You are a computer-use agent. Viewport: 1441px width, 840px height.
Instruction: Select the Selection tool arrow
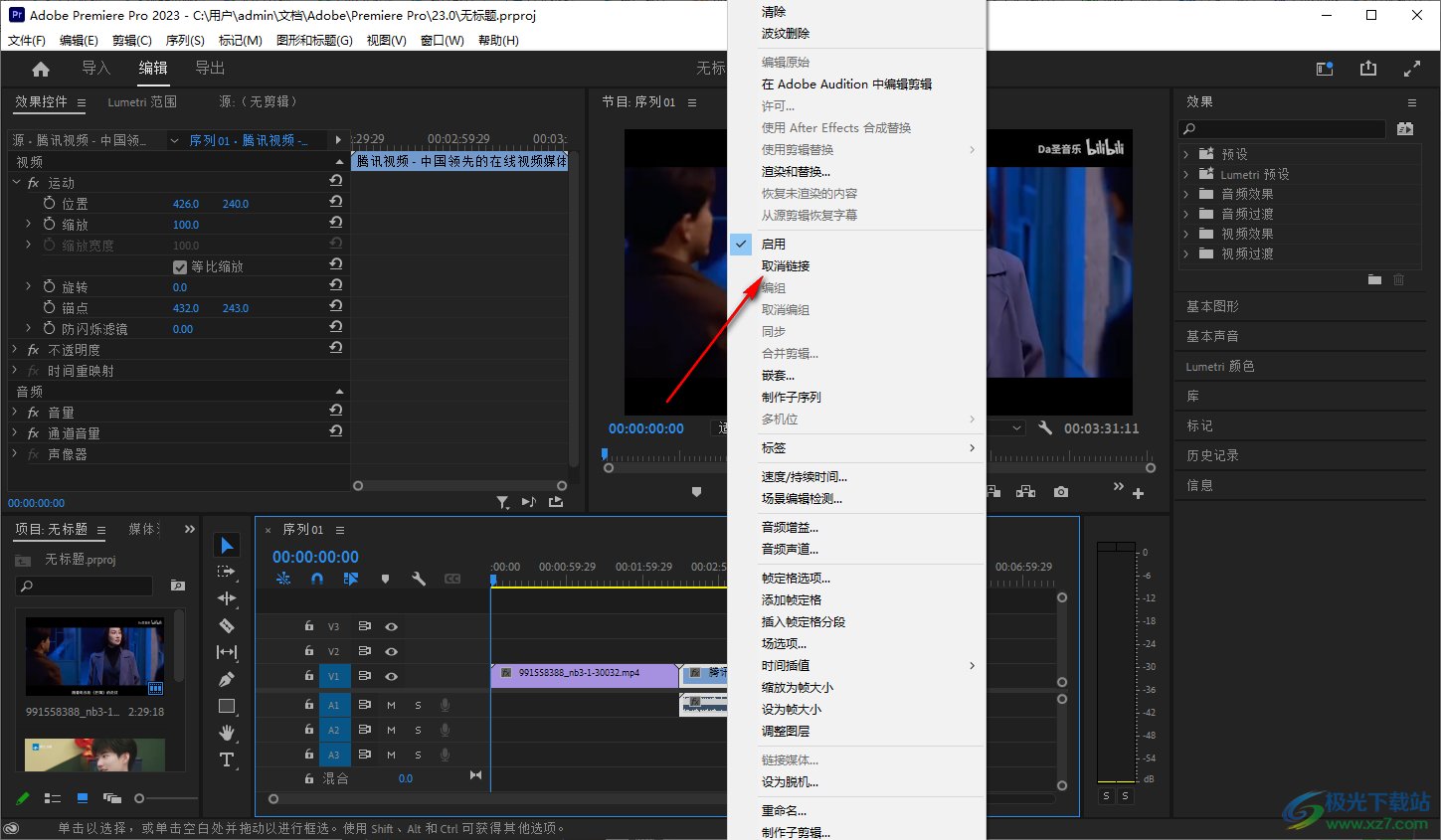click(227, 545)
